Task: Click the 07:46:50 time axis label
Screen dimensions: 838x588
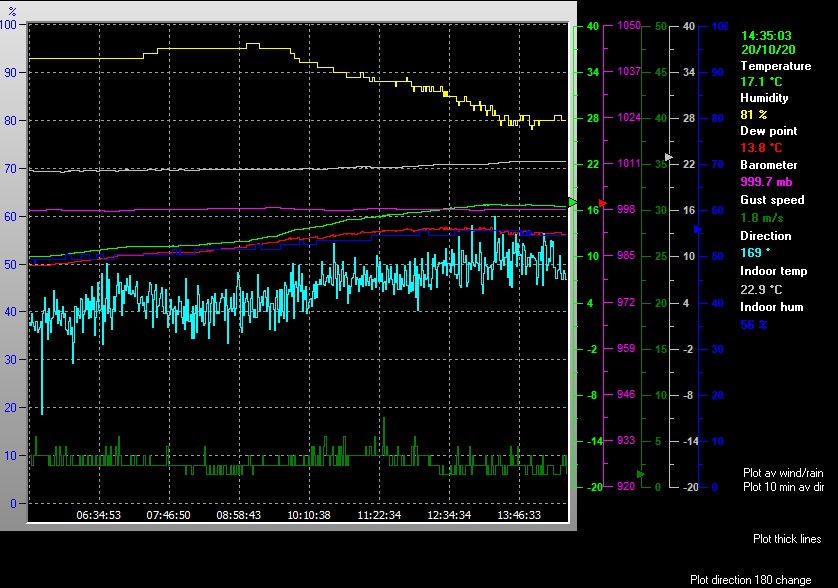Action: (168, 515)
